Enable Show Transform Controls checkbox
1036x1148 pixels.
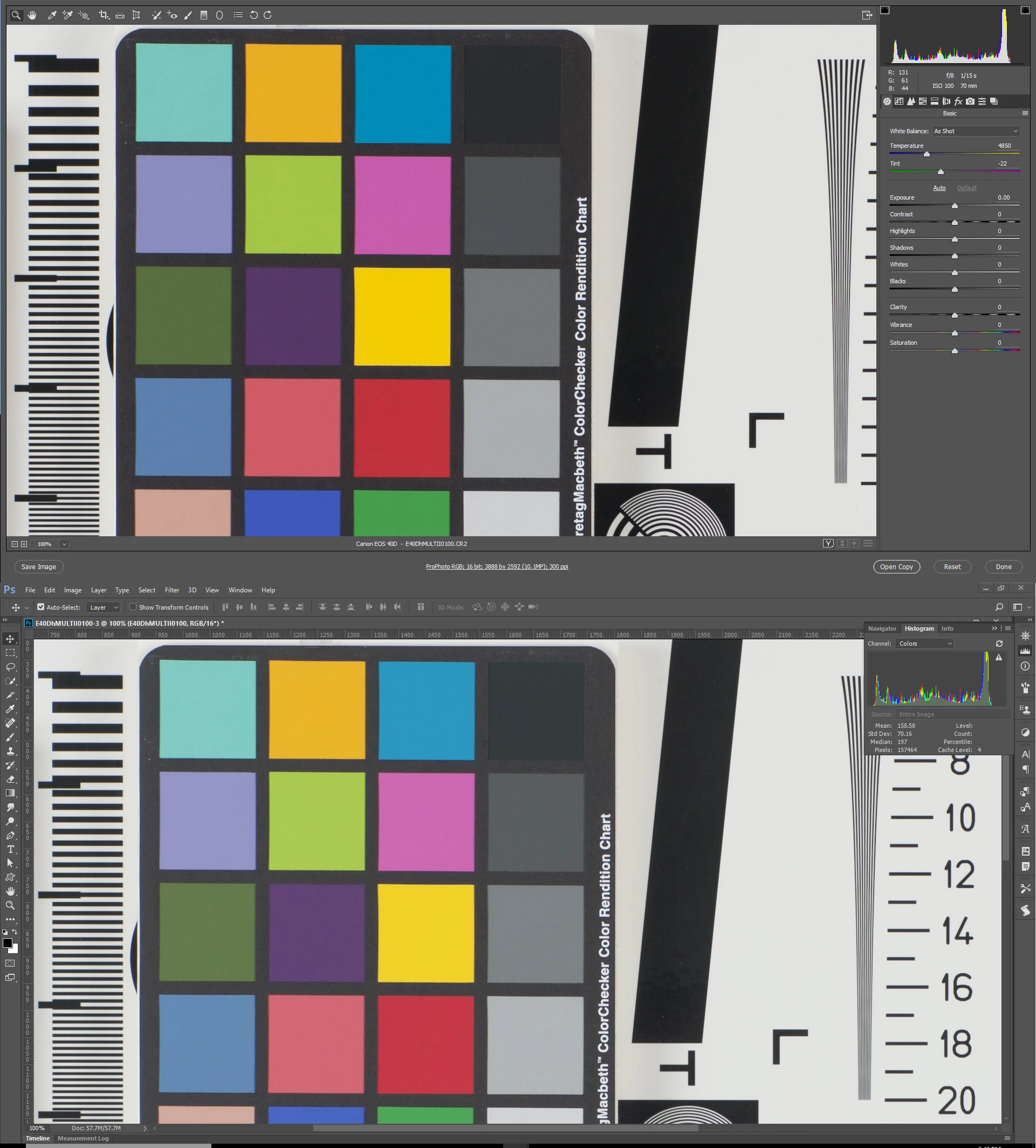coord(133,607)
